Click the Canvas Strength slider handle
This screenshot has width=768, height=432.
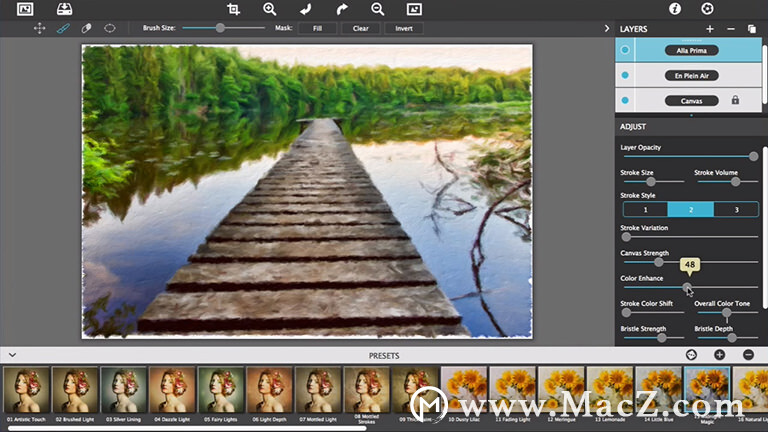pyautogui.click(x=659, y=262)
